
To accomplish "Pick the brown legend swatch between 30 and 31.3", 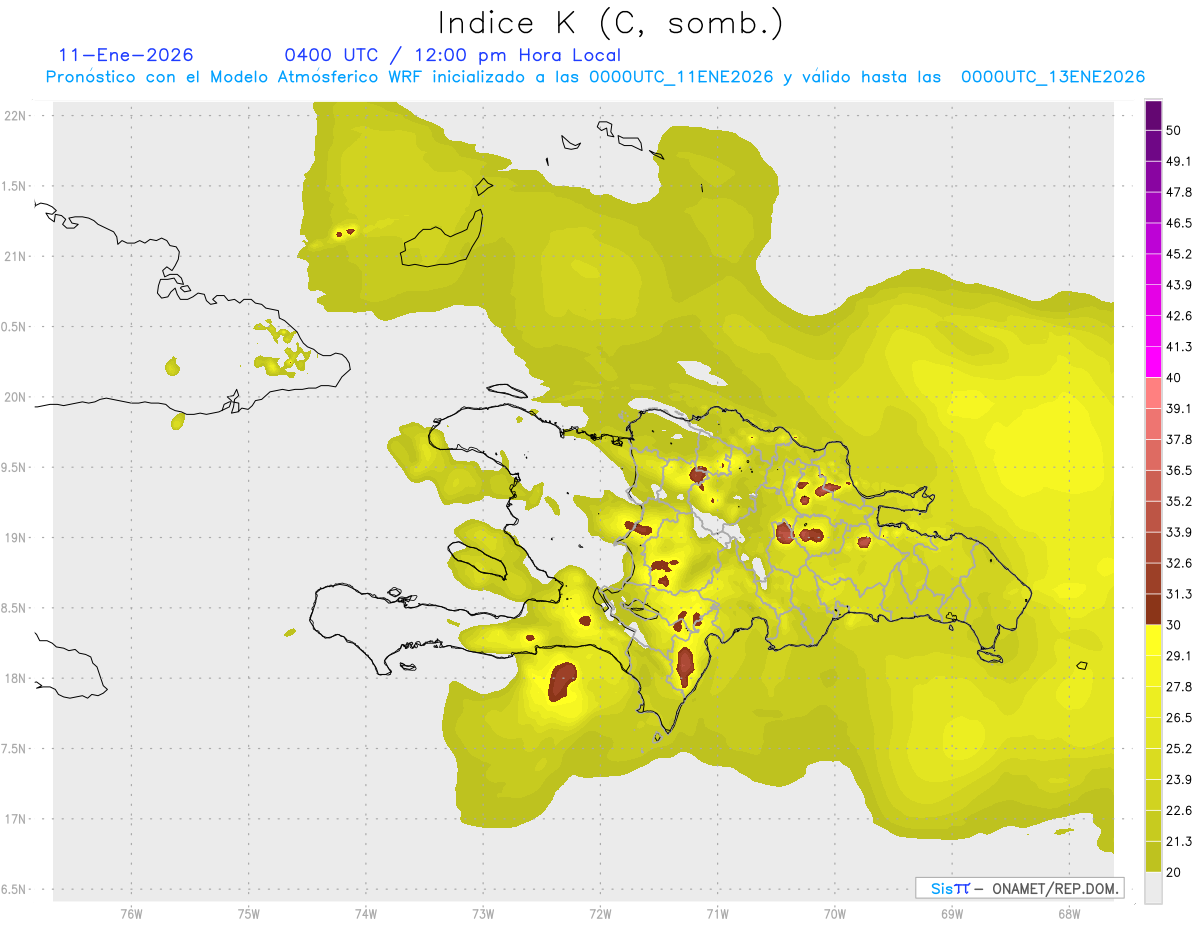I will point(1154,609).
